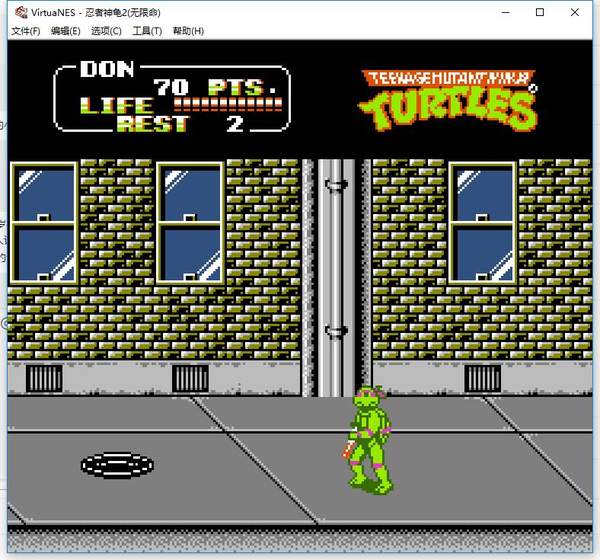Click the 'LIFE' label in the HUD
600x560 pixels.
coord(117,105)
